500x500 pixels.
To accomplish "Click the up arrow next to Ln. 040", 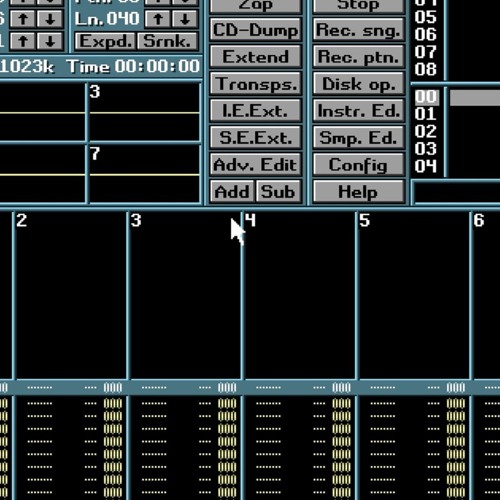I will tap(158, 19).
